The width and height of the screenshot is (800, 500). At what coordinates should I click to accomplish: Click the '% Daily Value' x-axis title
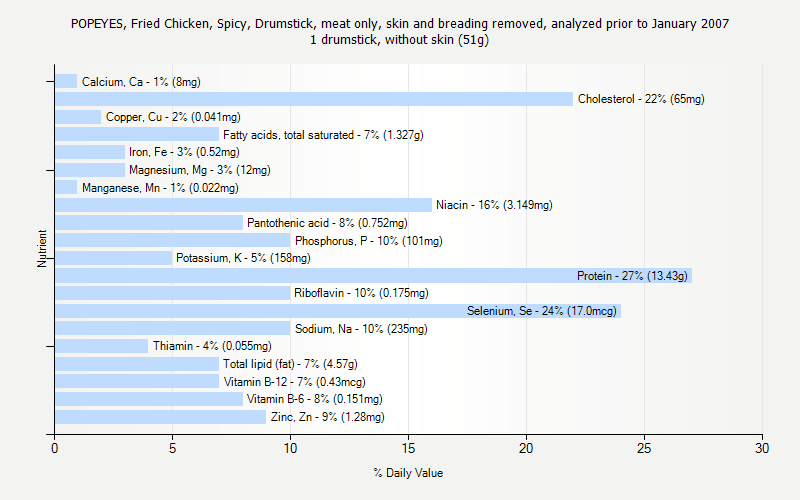click(408, 473)
